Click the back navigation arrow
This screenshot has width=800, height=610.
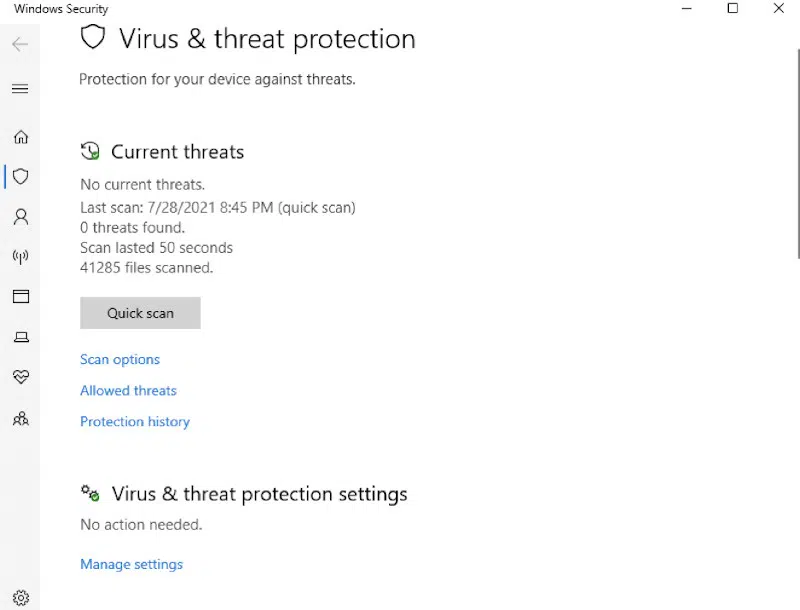[20, 44]
